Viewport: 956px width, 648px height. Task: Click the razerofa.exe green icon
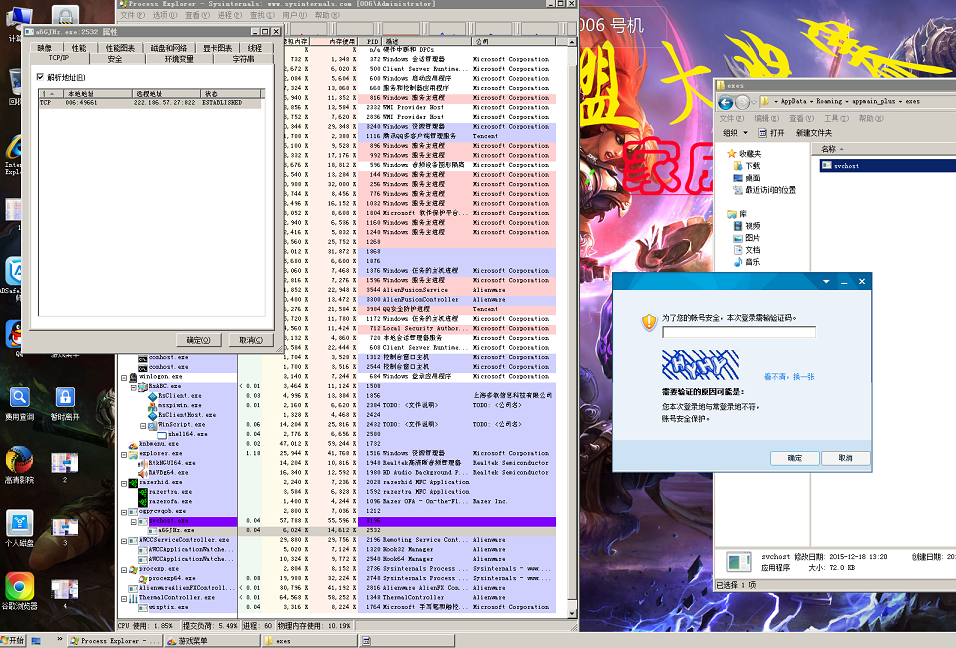coord(143,502)
